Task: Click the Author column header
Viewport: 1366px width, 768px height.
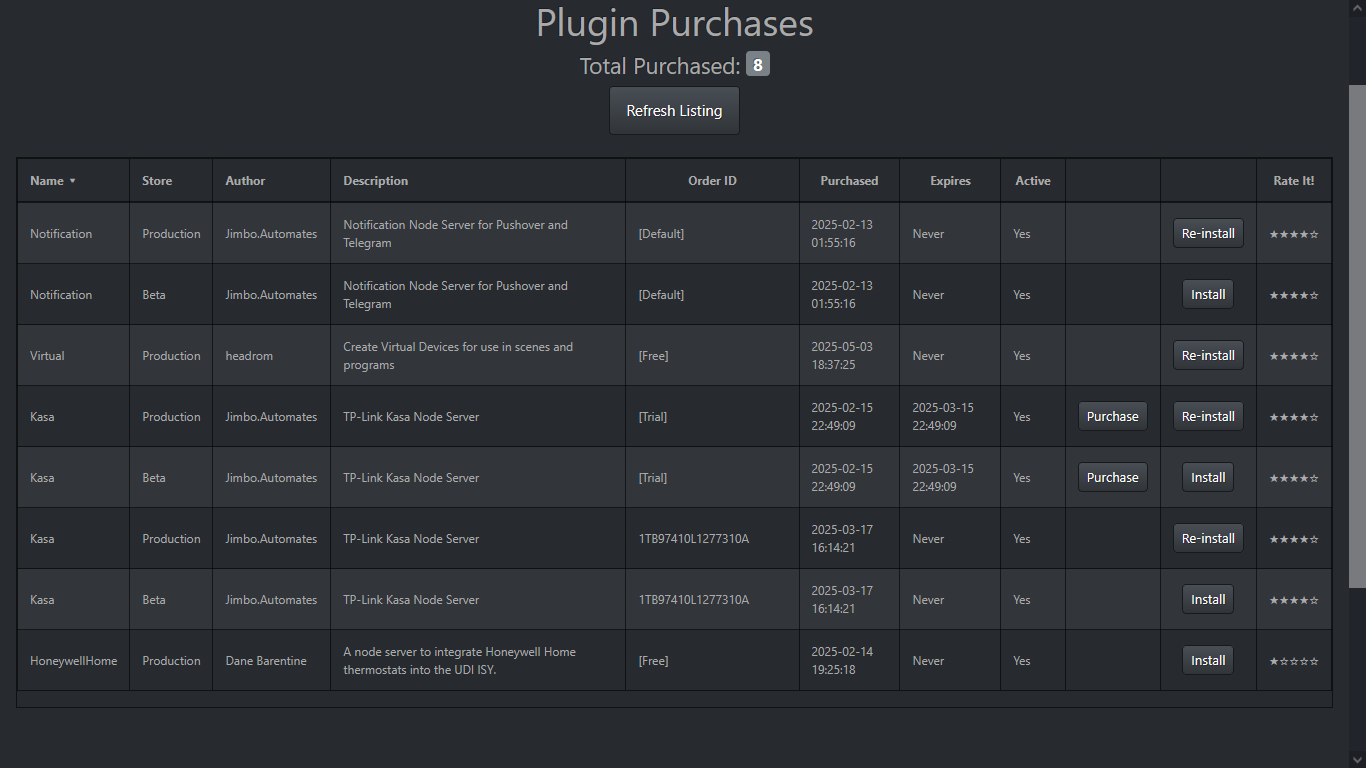Action: [245, 181]
